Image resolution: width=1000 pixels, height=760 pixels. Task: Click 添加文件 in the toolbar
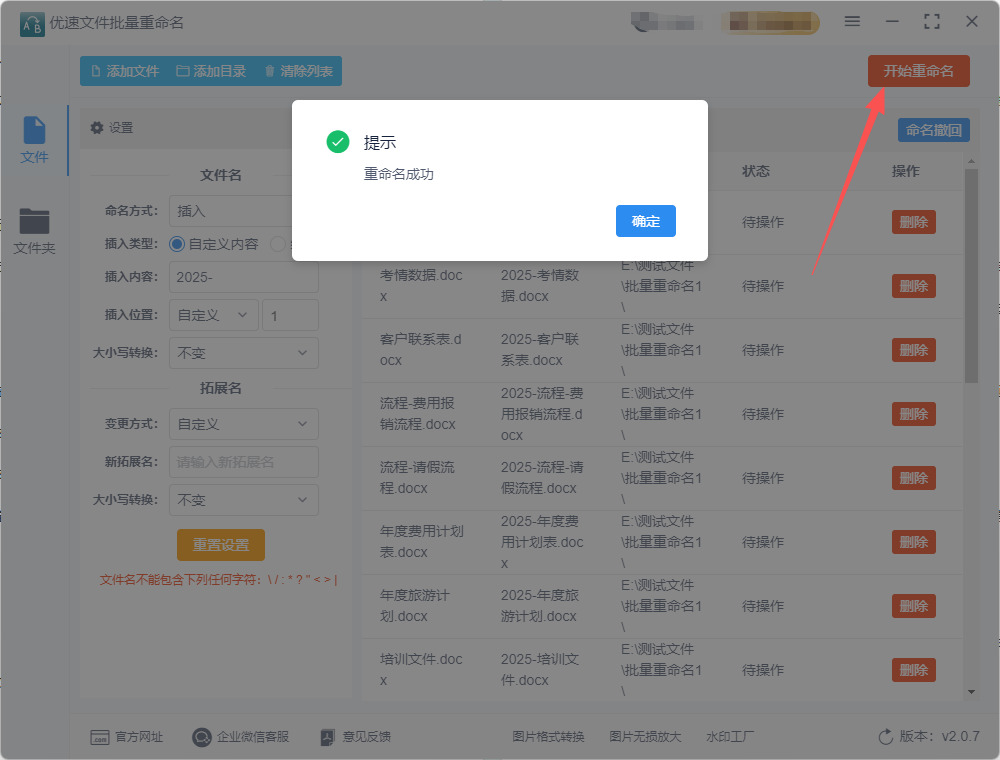pos(125,71)
